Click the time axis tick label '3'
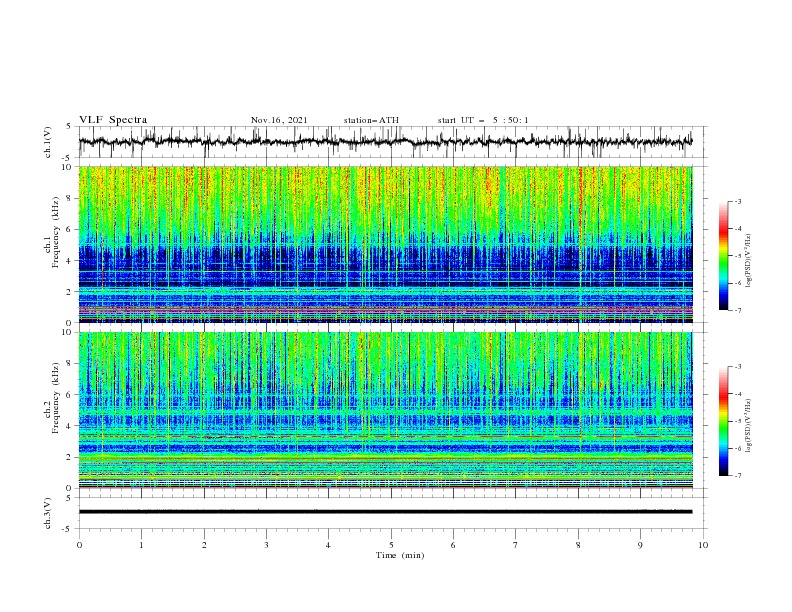Viewport: 792px width, 612px height. coord(266,545)
